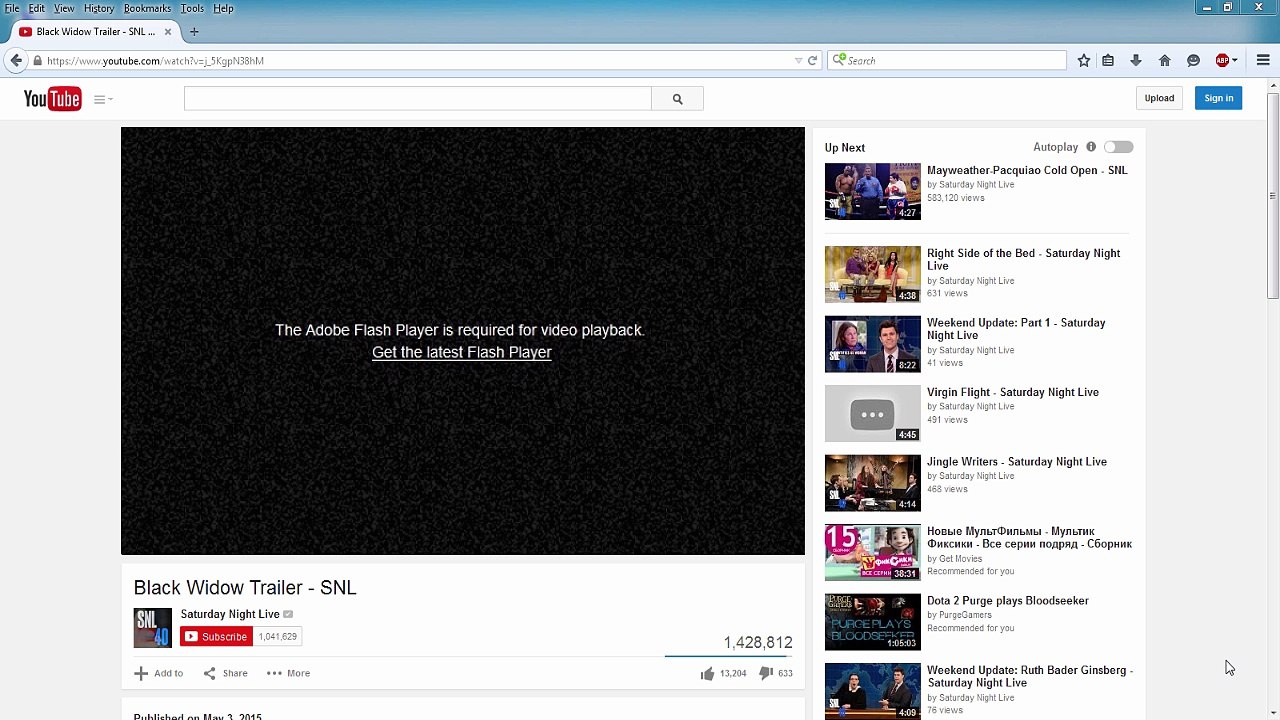Show URL history dropdown arrow

tap(798, 61)
